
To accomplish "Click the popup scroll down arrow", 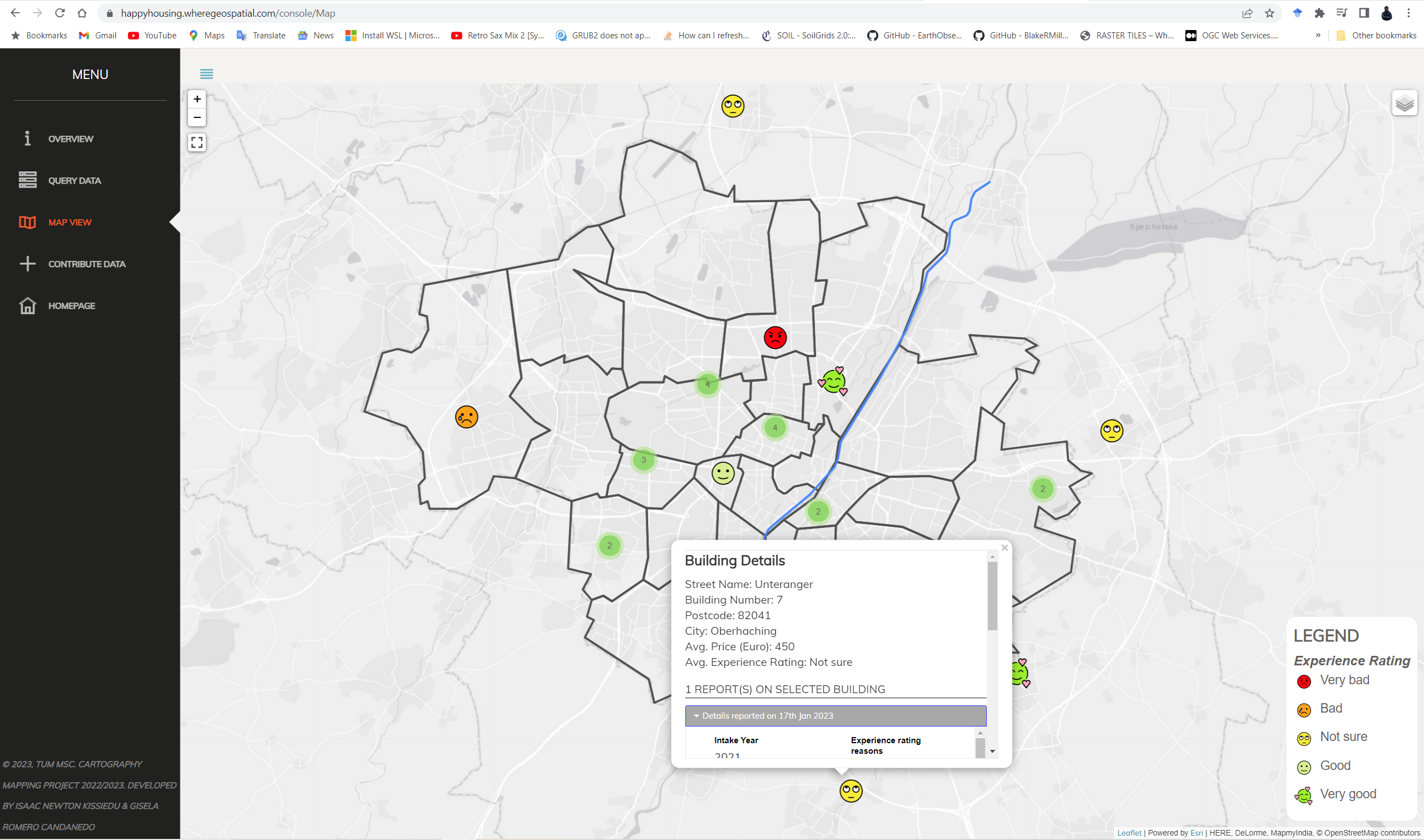I will [992, 751].
